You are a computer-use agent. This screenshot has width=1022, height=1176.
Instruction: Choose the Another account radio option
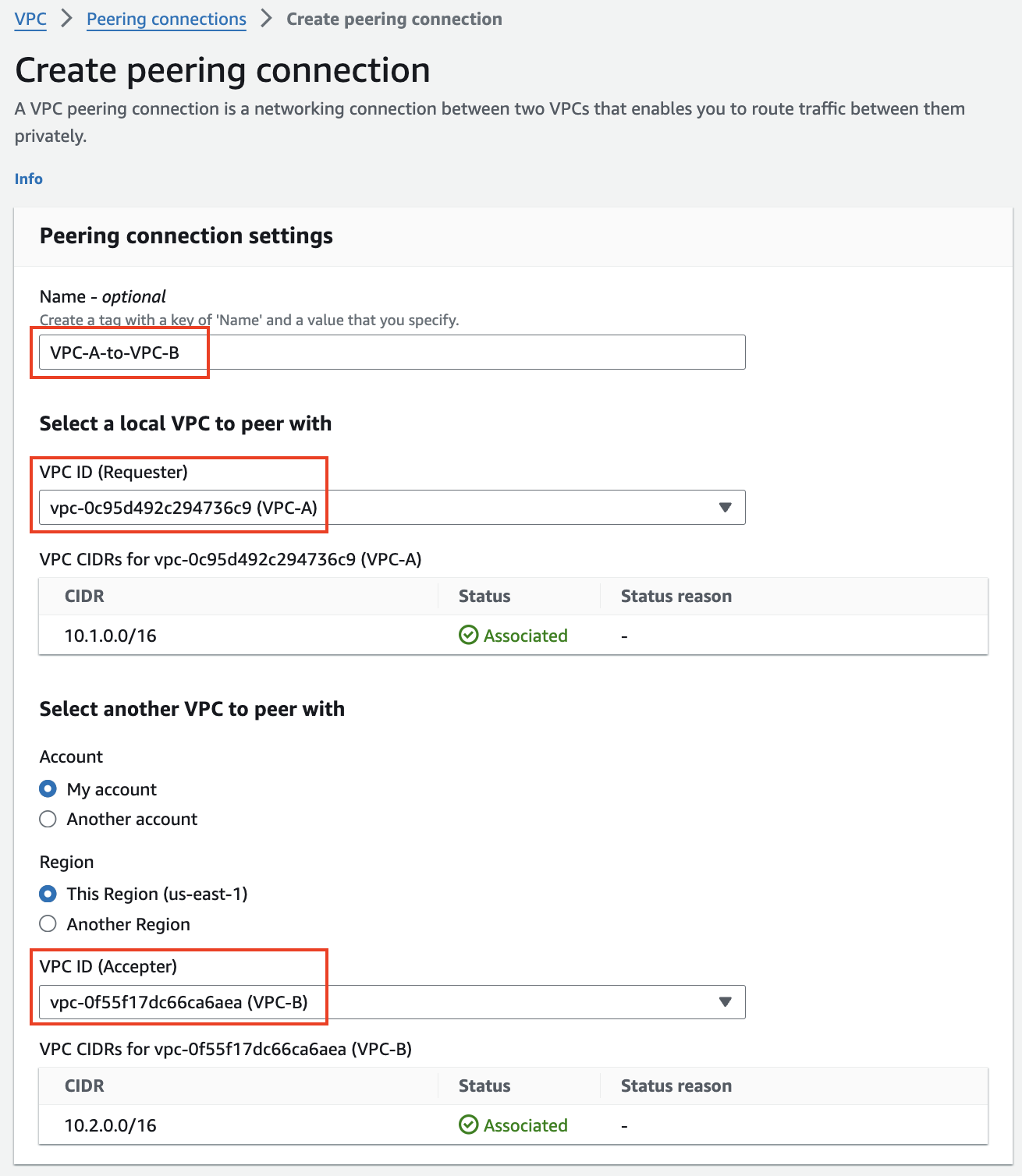[x=48, y=819]
